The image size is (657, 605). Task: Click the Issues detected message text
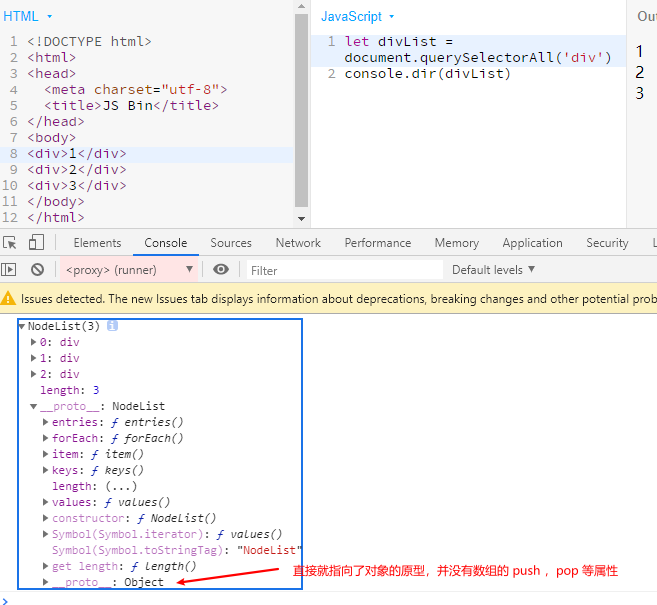pyautogui.click(x=339, y=299)
